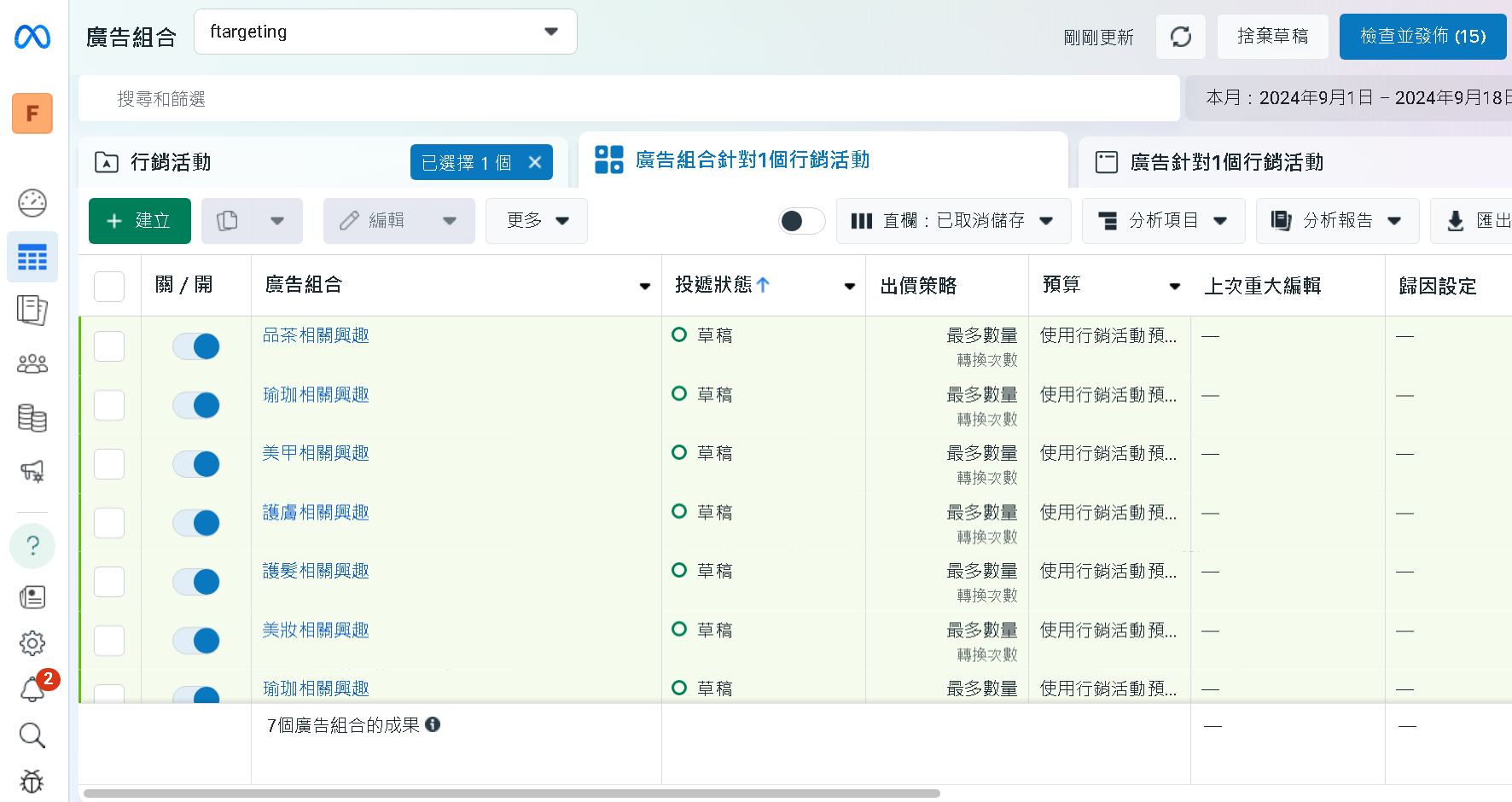Click the info icon beside 7個廣告組合的成果
The width and height of the screenshot is (1512, 802).
(x=433, y=724)
